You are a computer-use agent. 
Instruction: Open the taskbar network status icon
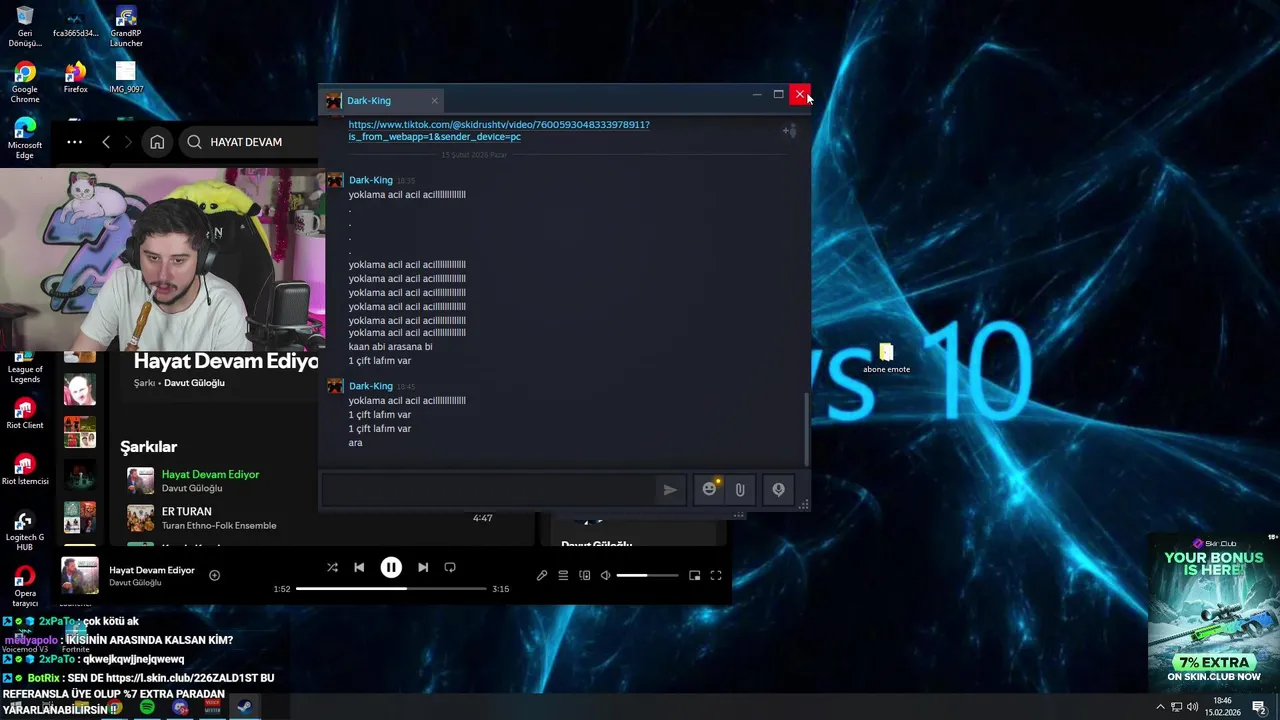pyautogui.click(x=1177, y=707)
